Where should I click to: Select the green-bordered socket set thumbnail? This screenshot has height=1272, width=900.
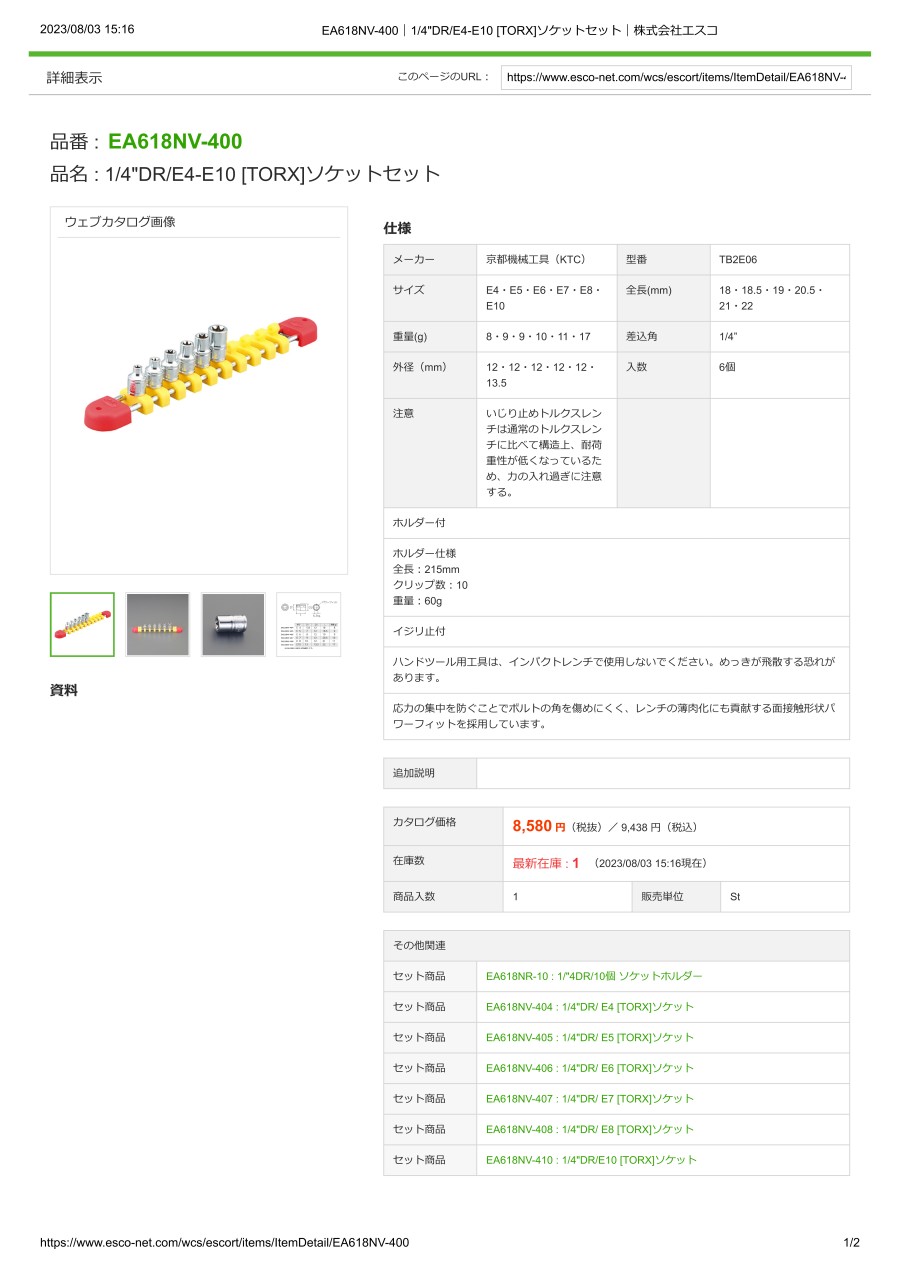coord(82,624)
